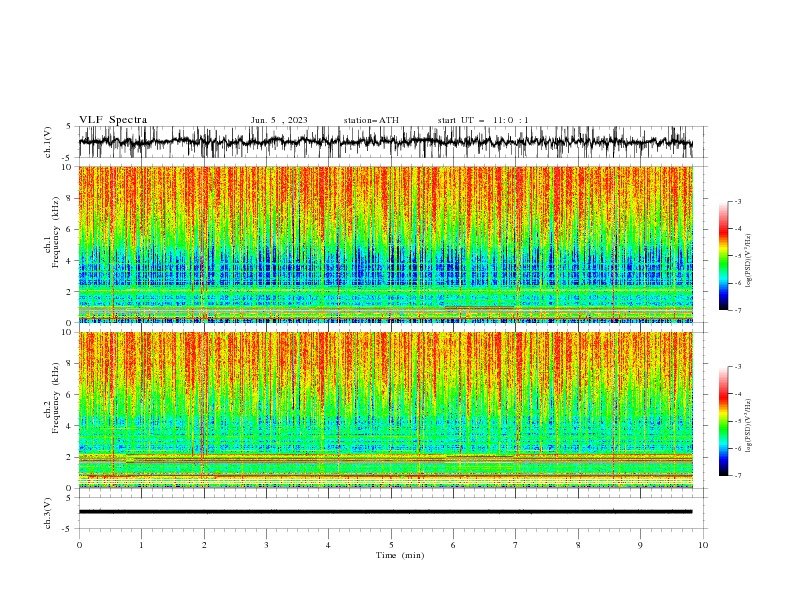Click the ch.2 spectrogram plot
Viewport: 792px width, 612px height.
point(386,410)
